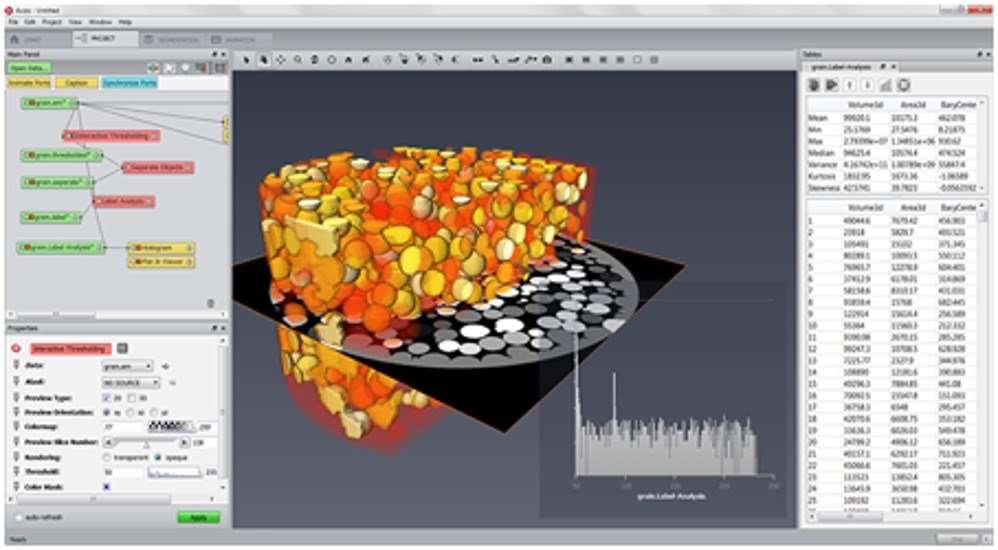
Task: Select the transparent Rendering radio button
Action: (x=106, y=456)
